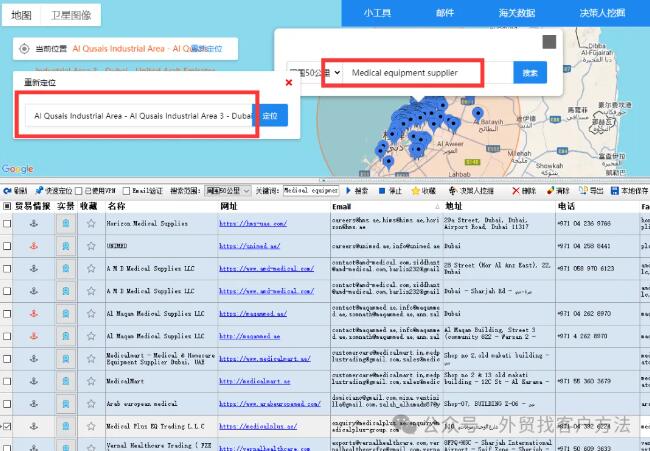The image size is (650, 451).
Task: Open the 50公里 radius dropdown on map
Action: coord(315,73)
